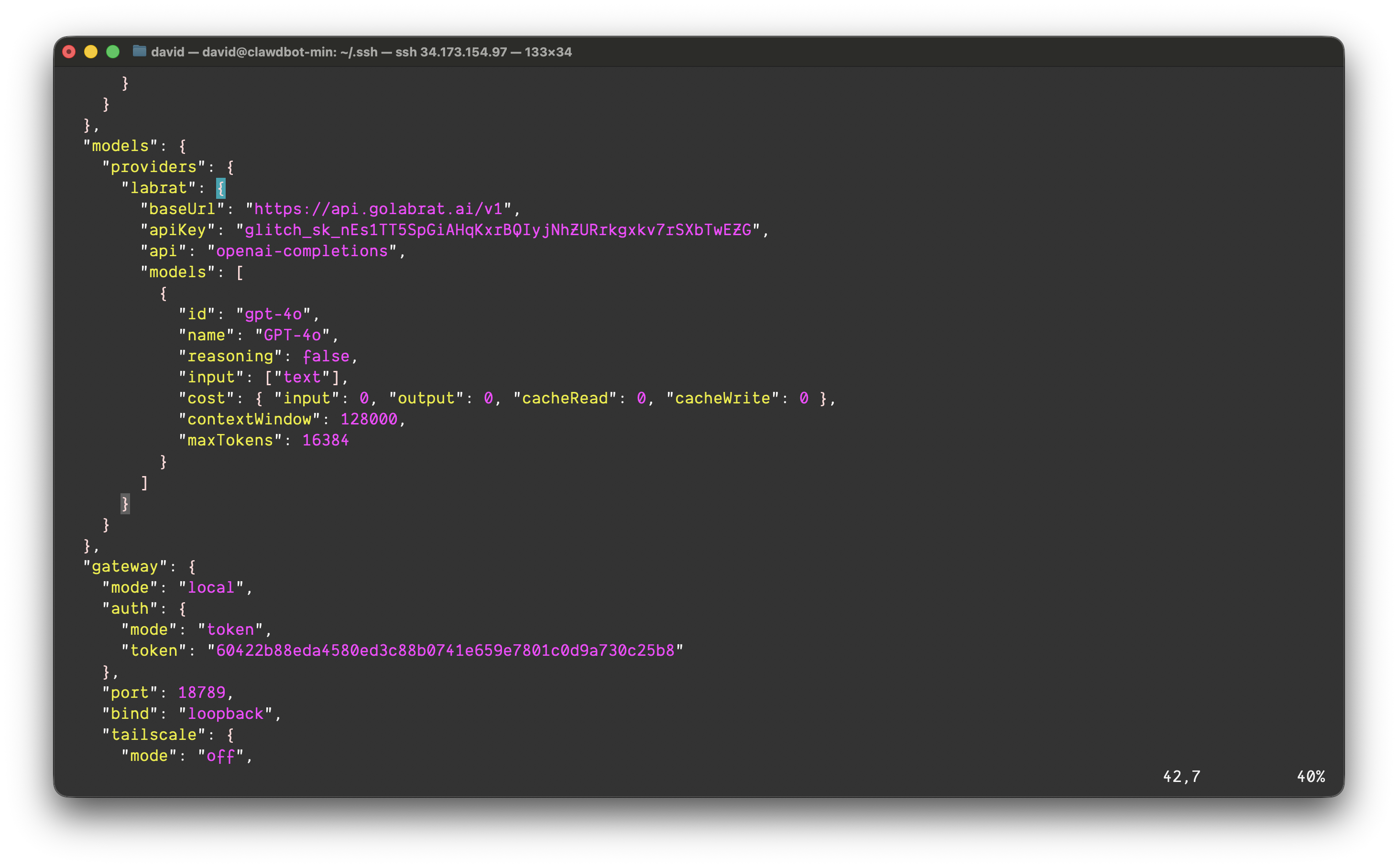Click the yellow minimize button

coord(91,51)
